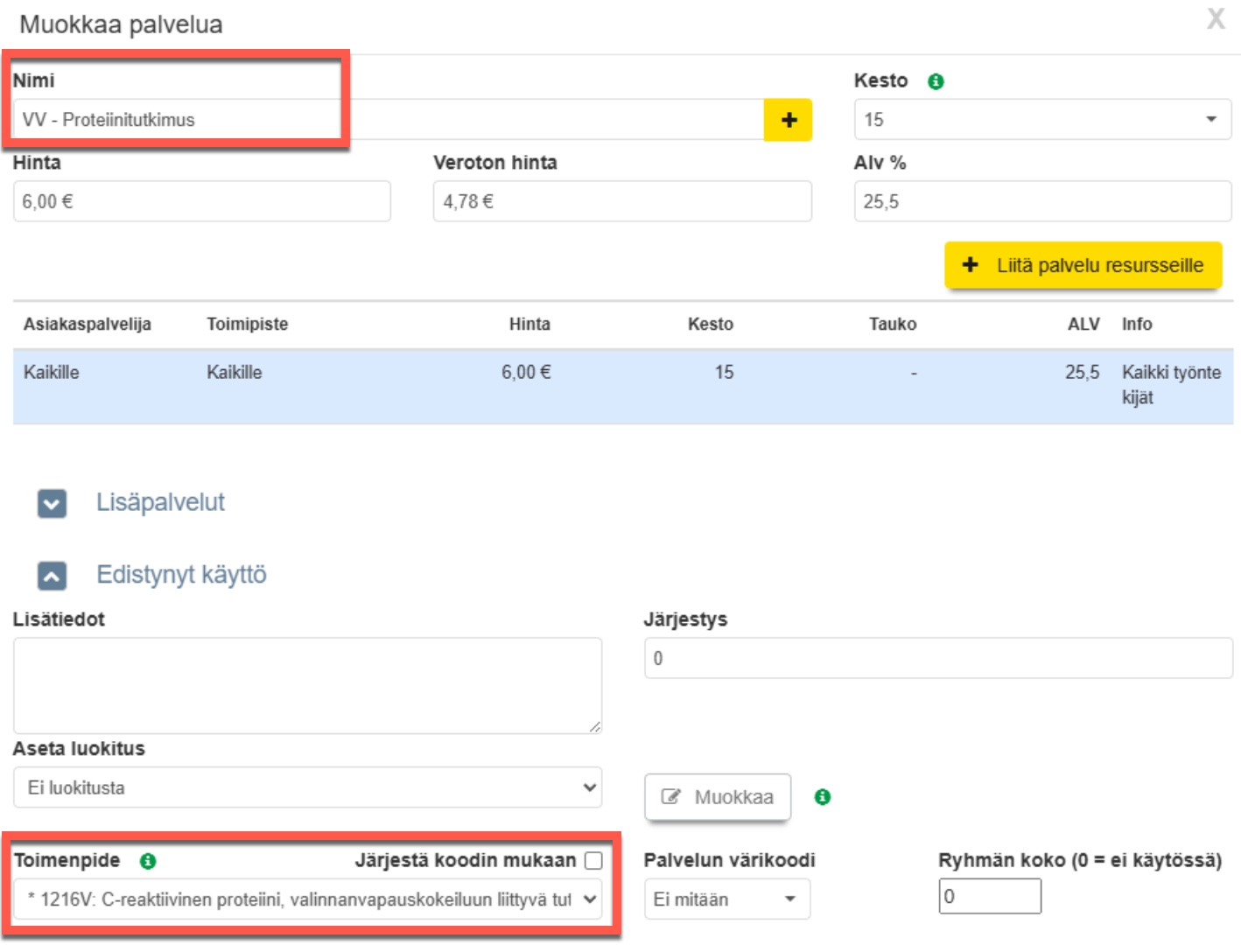Open the Toimenpide procedure dropdown

coord(306,899)
